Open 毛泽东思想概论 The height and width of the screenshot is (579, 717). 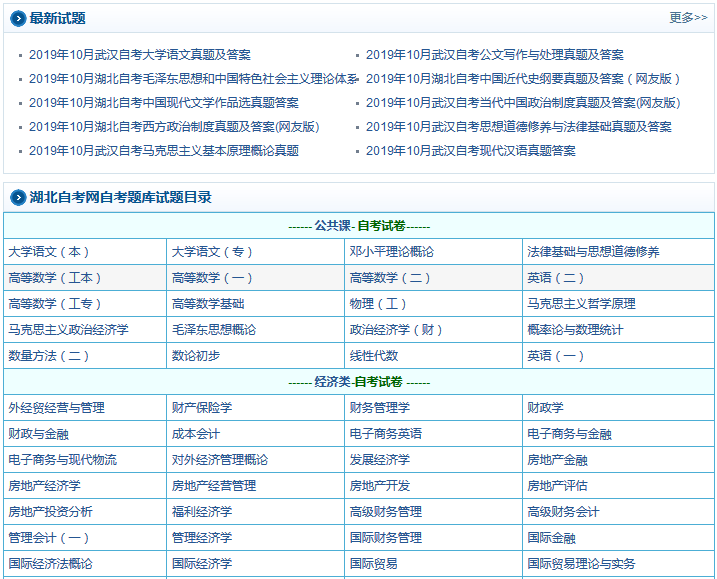214,330
